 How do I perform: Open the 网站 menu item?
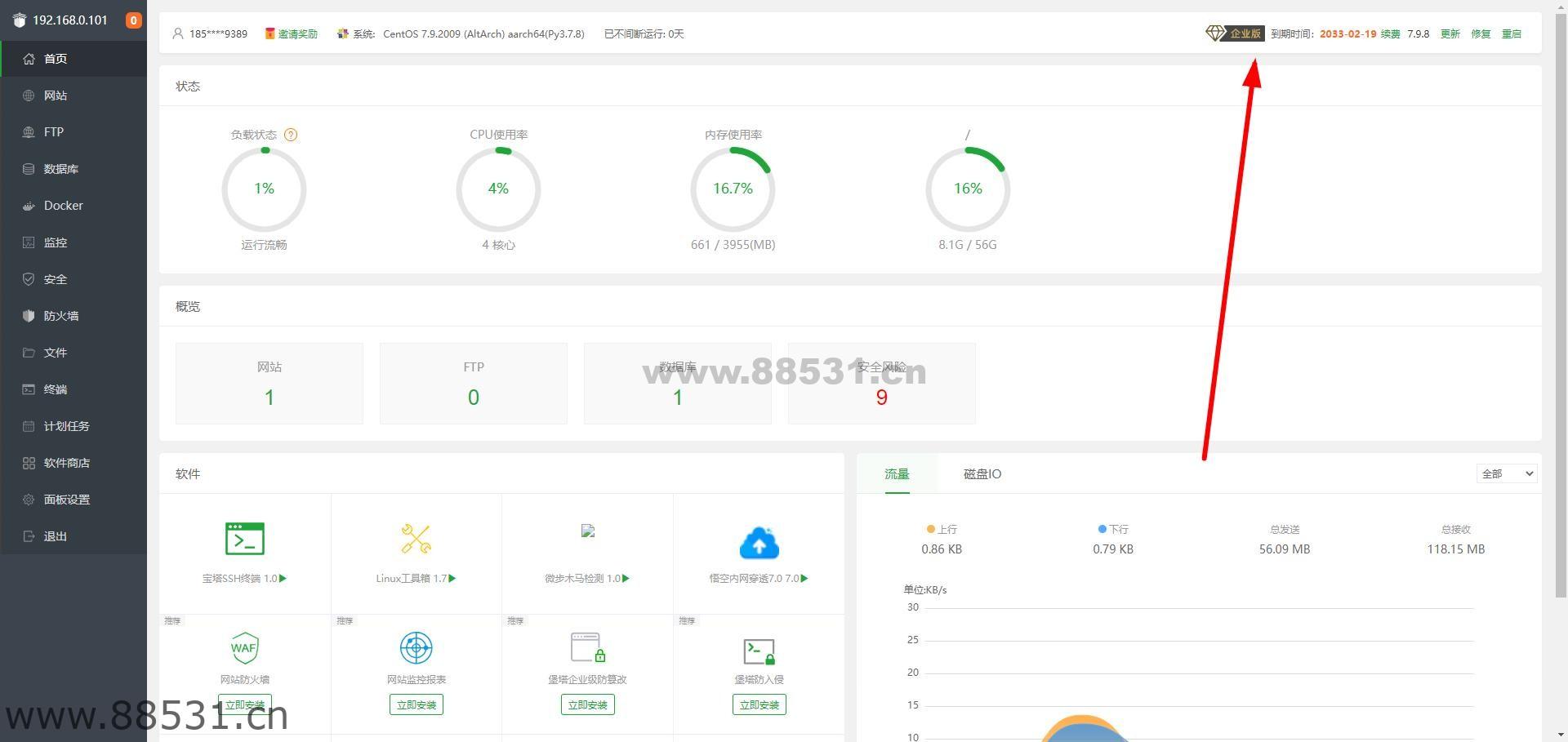click(73, 96)
